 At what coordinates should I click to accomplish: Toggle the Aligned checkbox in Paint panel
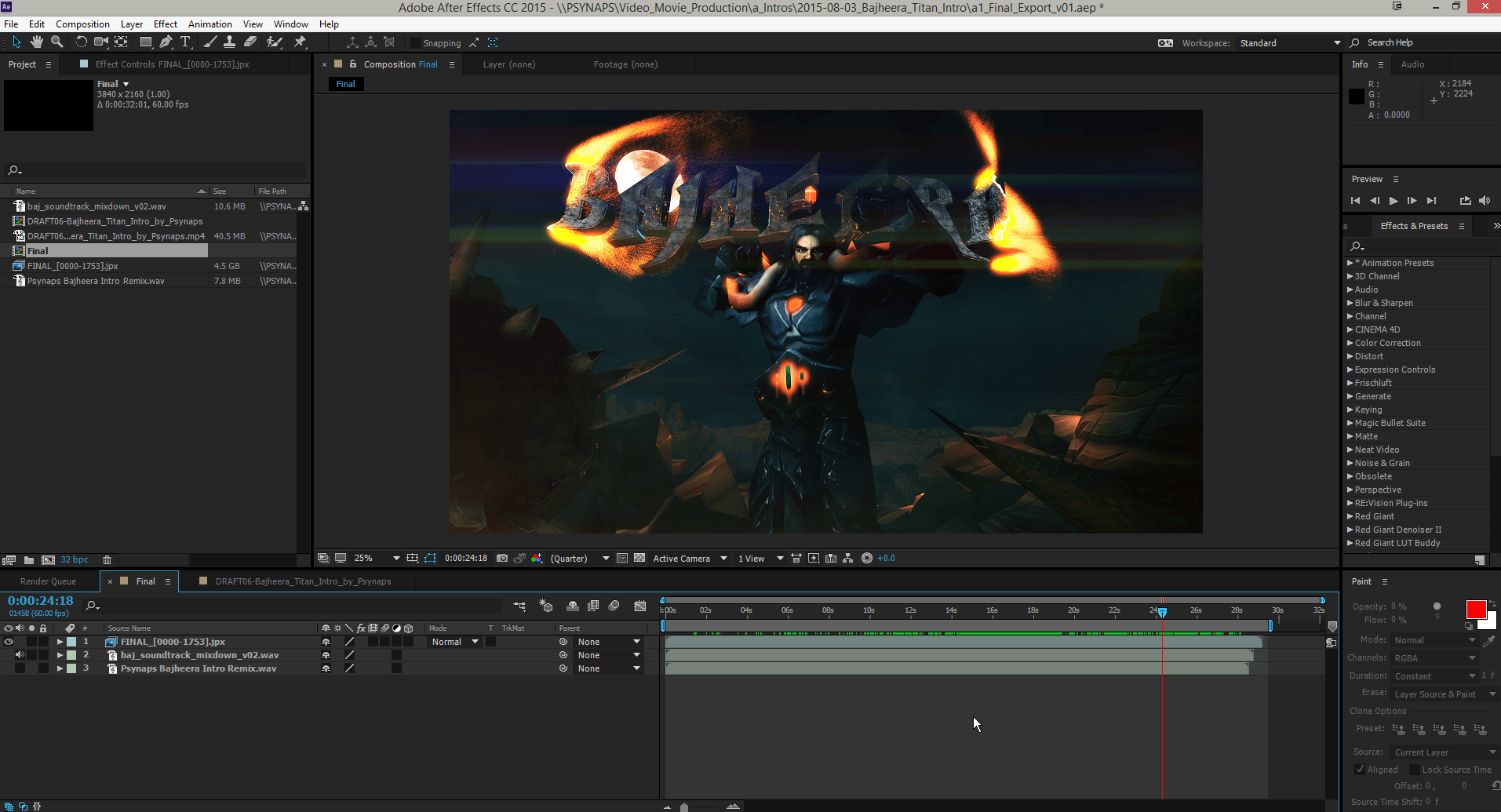(1360, 770)
